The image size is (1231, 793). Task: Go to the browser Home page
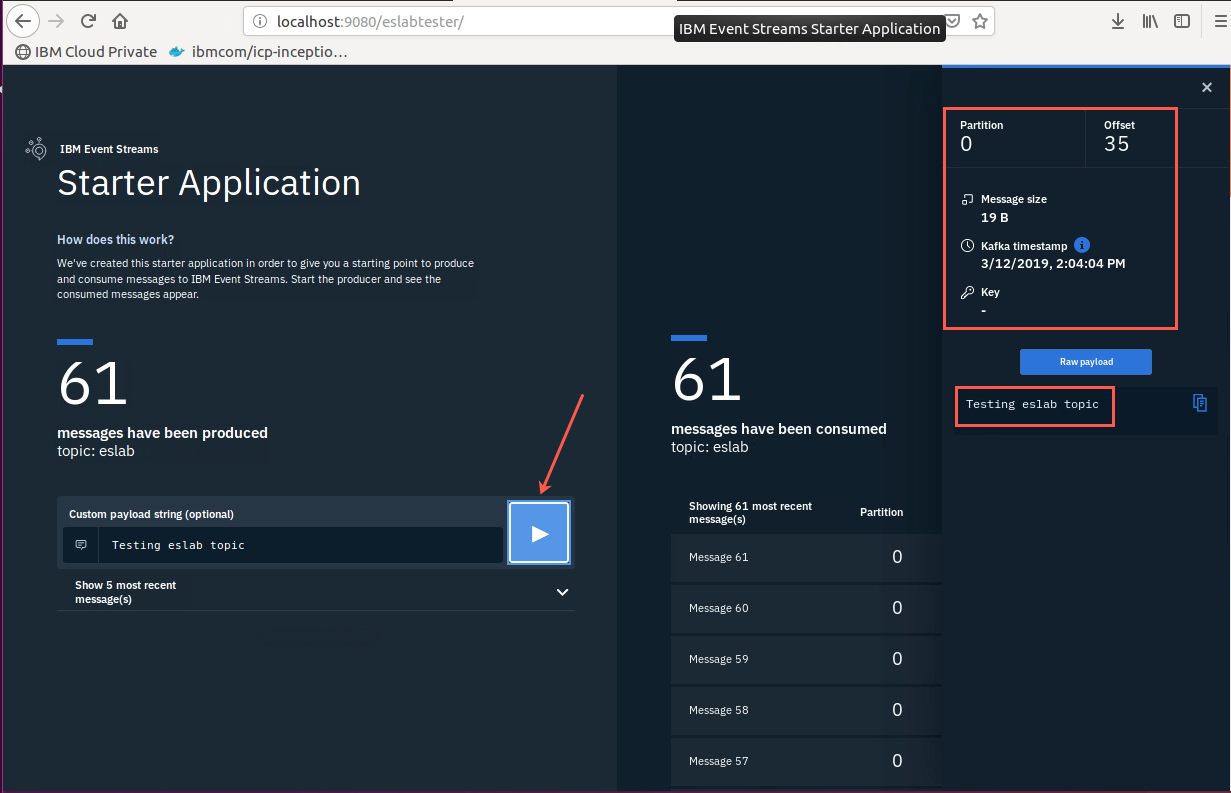click(120, 21)
